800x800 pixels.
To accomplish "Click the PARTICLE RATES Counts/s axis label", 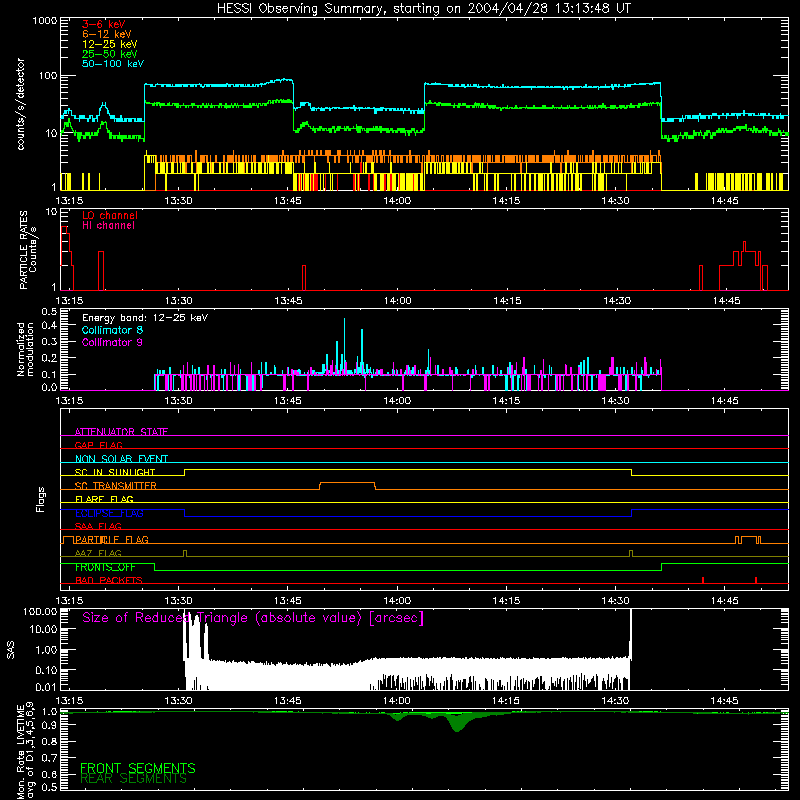I will 28,250.
